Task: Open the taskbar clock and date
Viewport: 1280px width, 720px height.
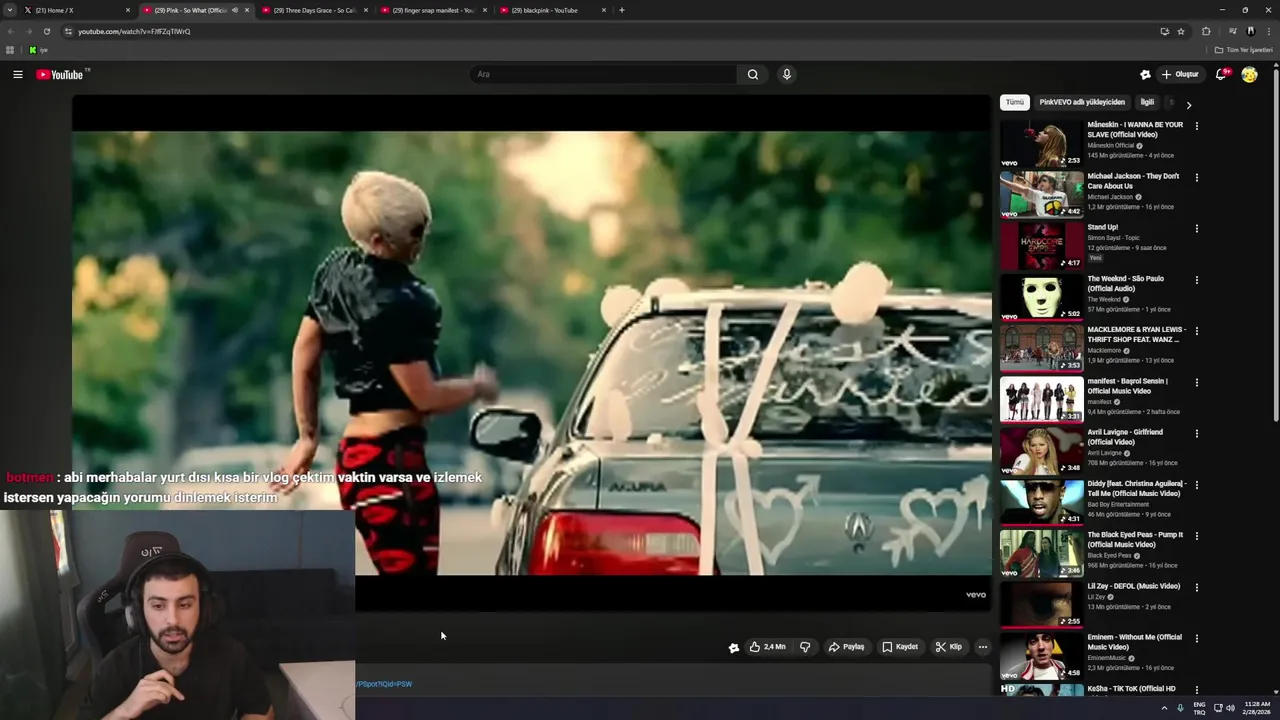Action: pyautogui.click(x=1257, y=708)
